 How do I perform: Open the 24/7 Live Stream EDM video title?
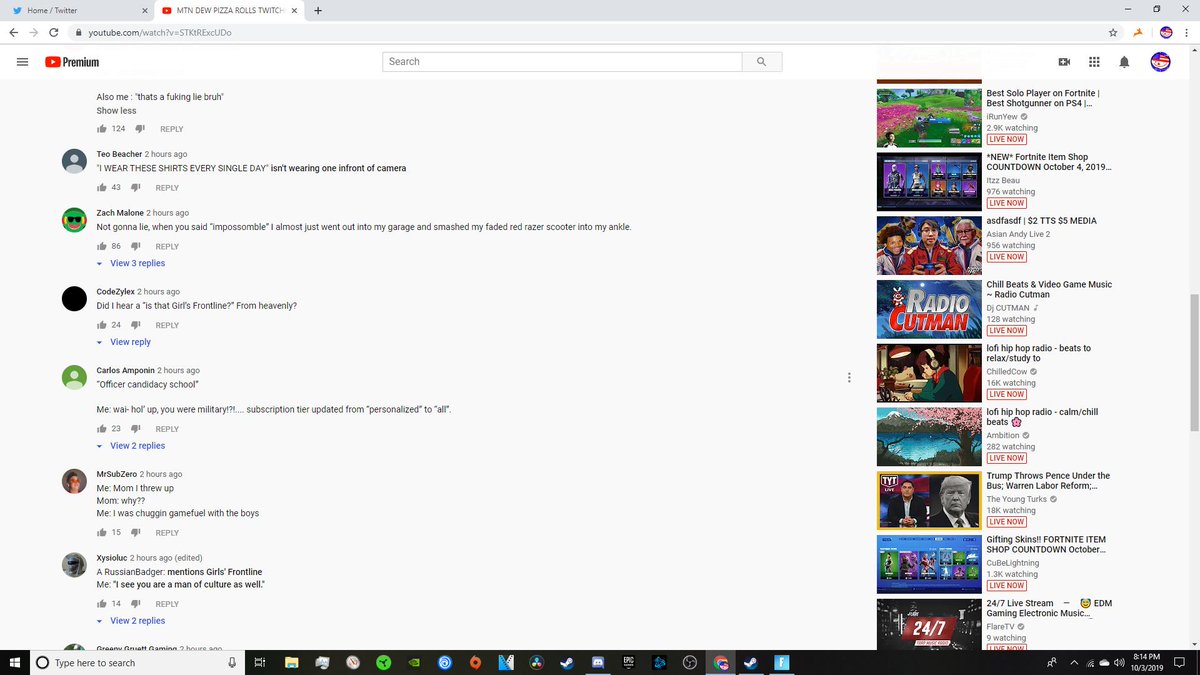(1049, 608)
